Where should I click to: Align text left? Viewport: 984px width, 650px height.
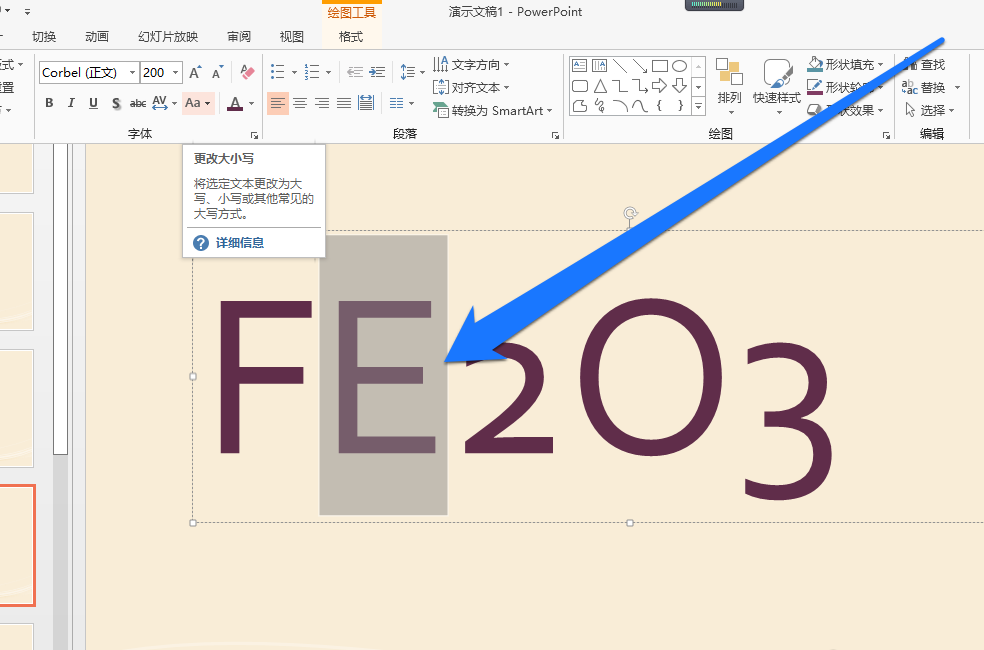[x=277, y=103]
